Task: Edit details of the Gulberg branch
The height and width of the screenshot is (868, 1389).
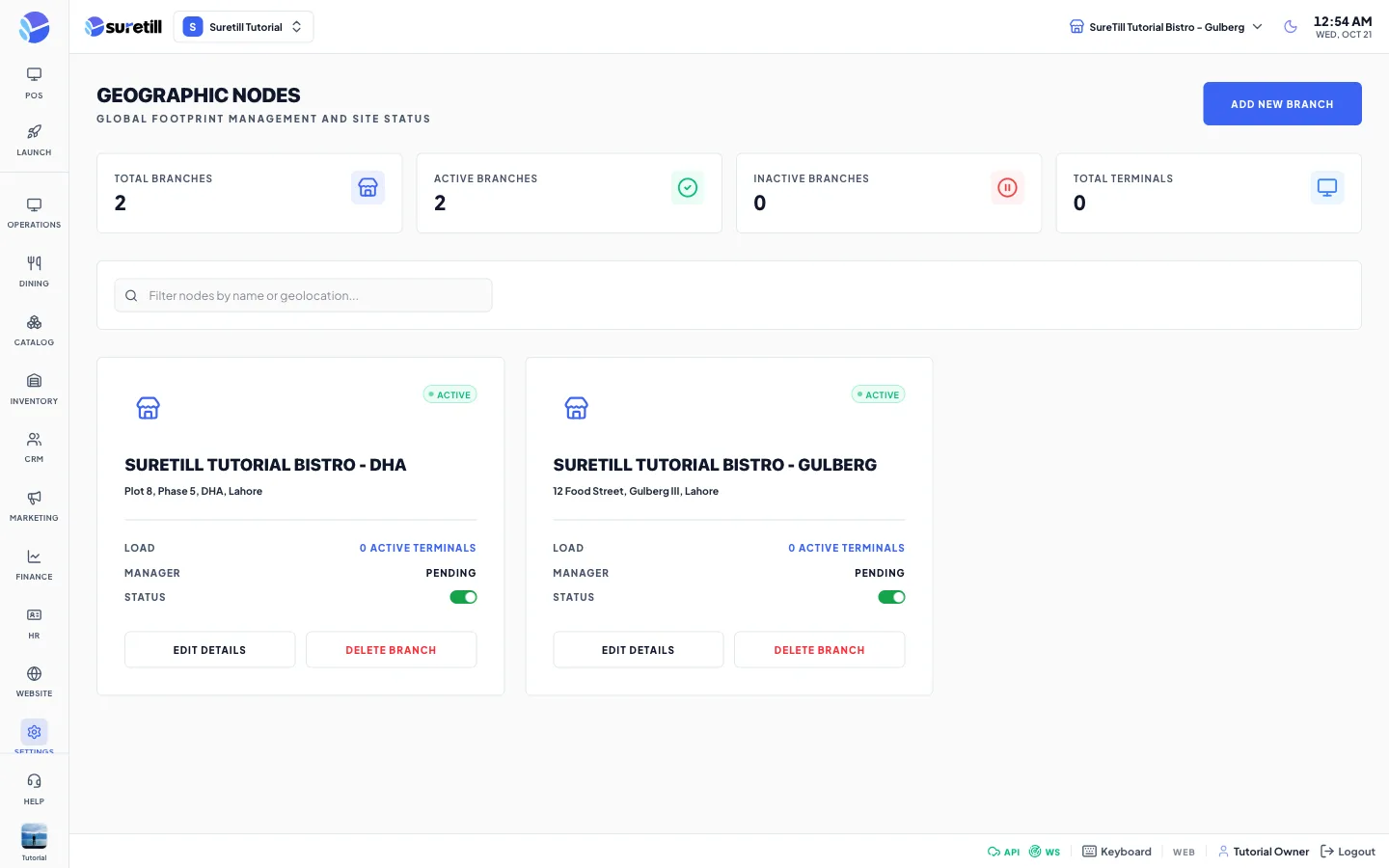Action: 638,650
